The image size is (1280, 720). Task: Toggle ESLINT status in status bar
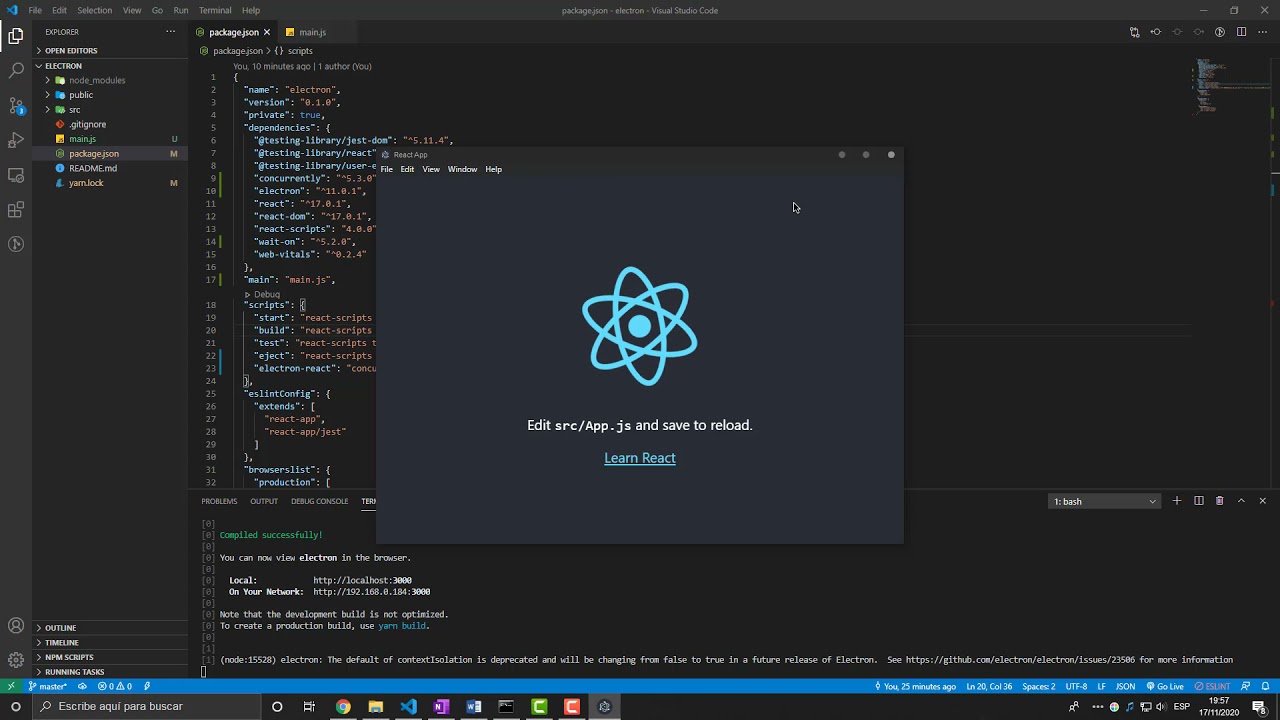(1212, 686)
